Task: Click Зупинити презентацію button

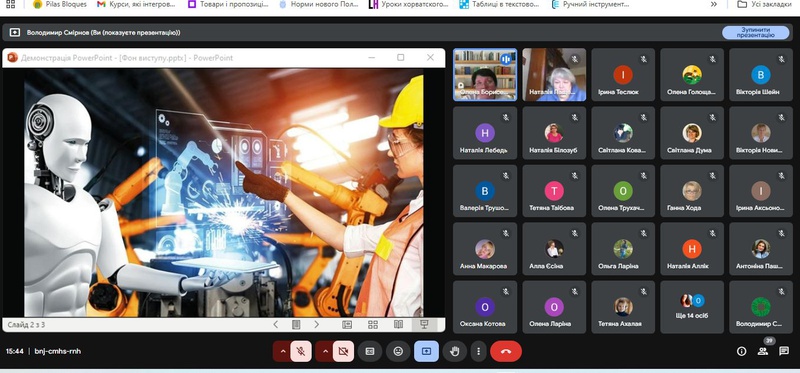Action: 756,33
